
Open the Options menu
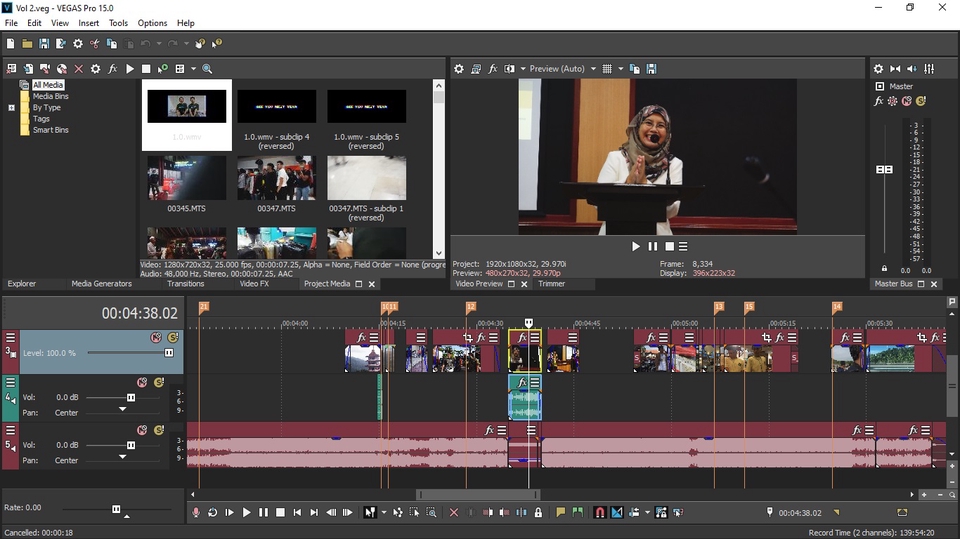[x=152, y=23]
